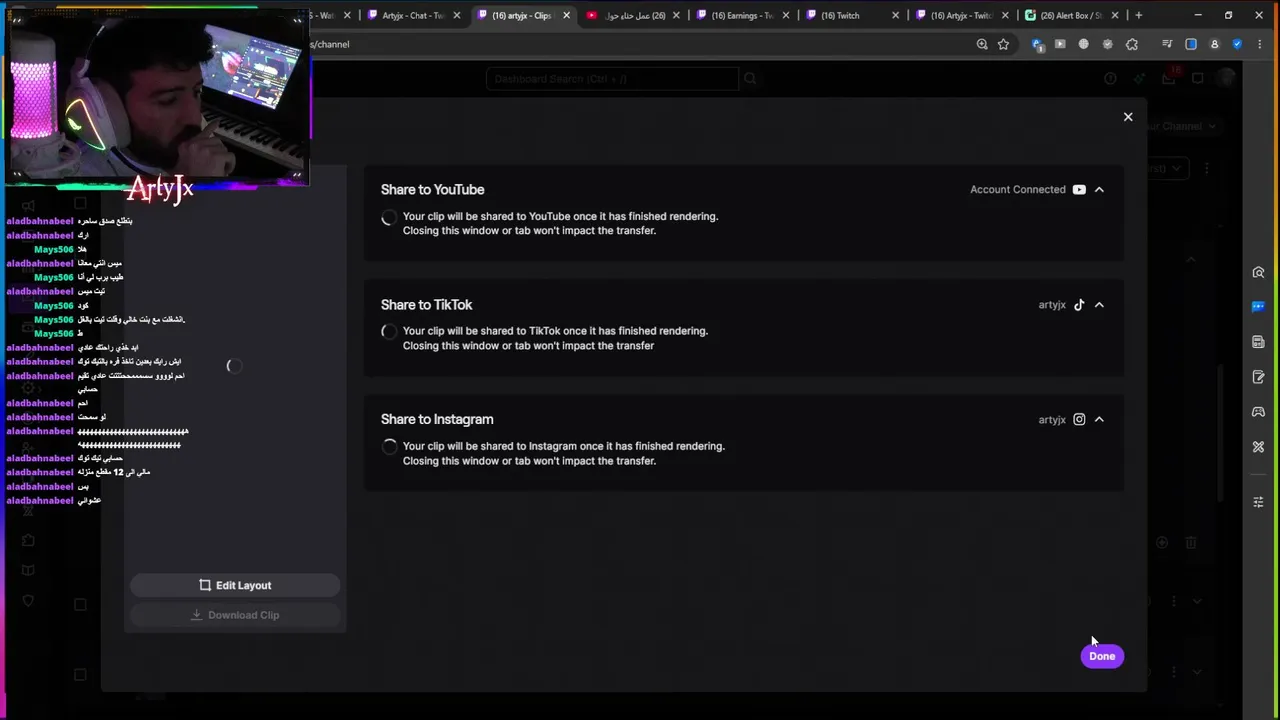Open the sliders settings icon in right sidebar
Image resolution: width=1280 pixels, height=720 pixels.
pos(1258,502)
